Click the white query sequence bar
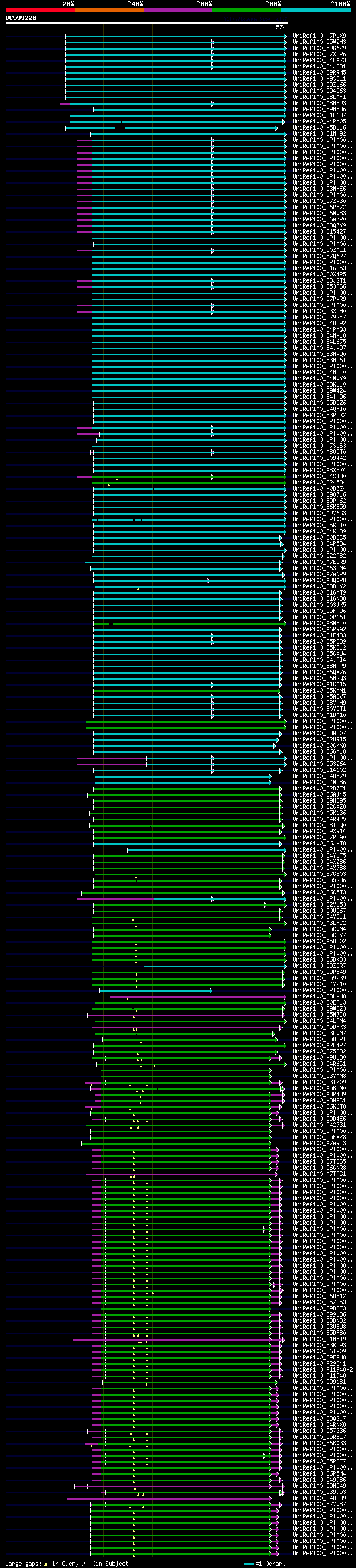356x1568 pixels. pyautogui.click(x=147, y=22)
